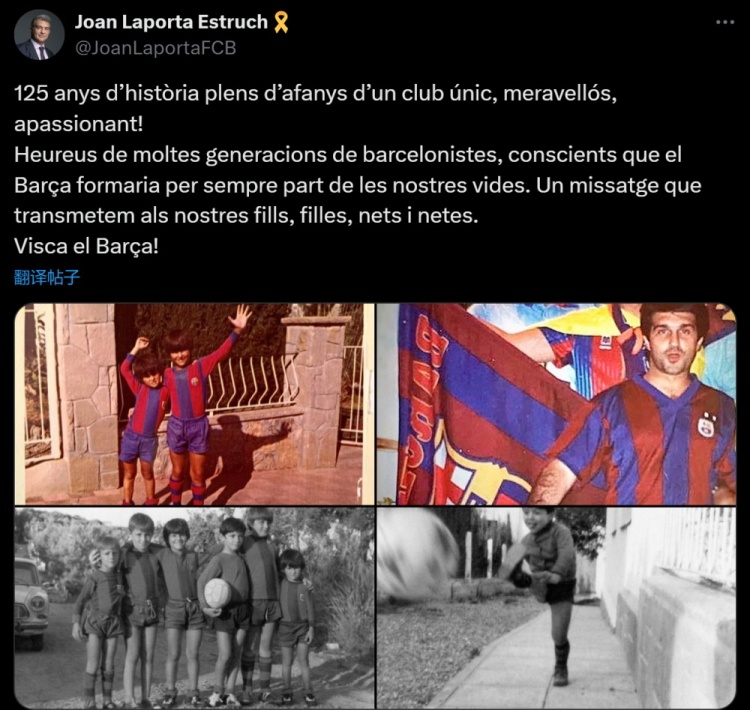Screen dimensions: 750x710
Task: Open the Joan Laporta Estruch display name
Action: (x=171, y=22)
